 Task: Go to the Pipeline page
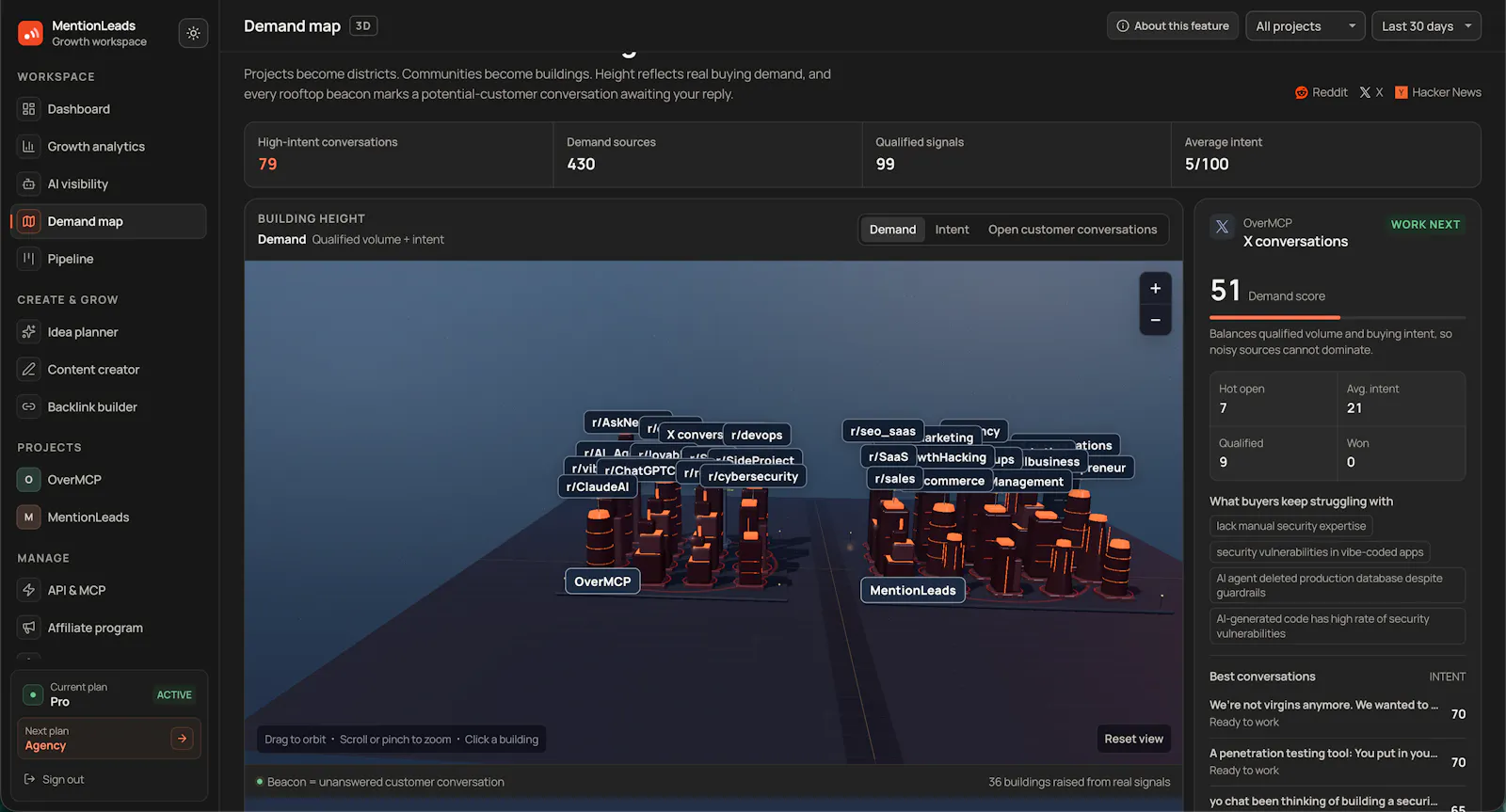108,259
